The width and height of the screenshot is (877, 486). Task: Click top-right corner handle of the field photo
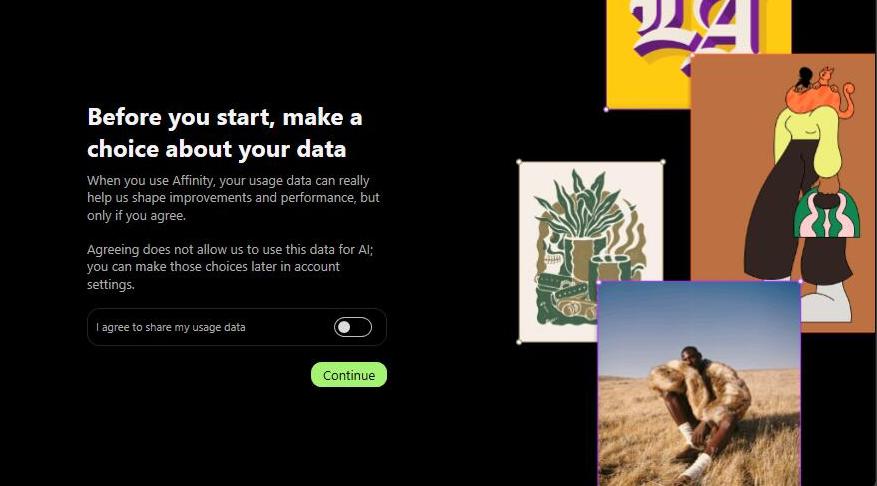coord(800,281)
